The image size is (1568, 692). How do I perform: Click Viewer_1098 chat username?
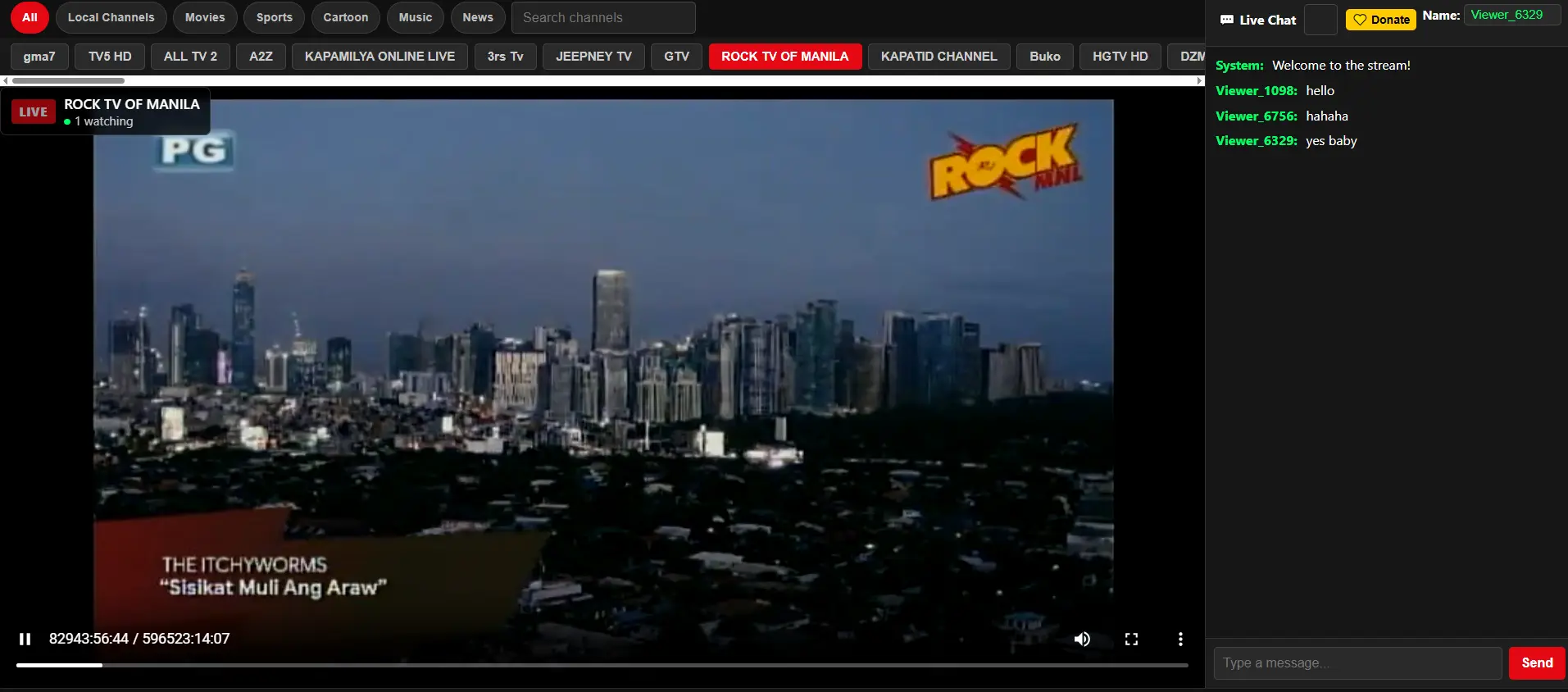[1257, 91]
